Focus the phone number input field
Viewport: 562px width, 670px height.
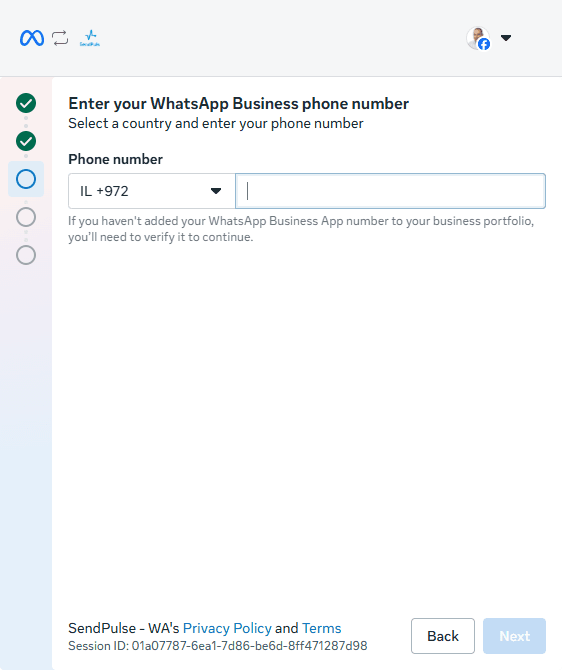point(390,191)
